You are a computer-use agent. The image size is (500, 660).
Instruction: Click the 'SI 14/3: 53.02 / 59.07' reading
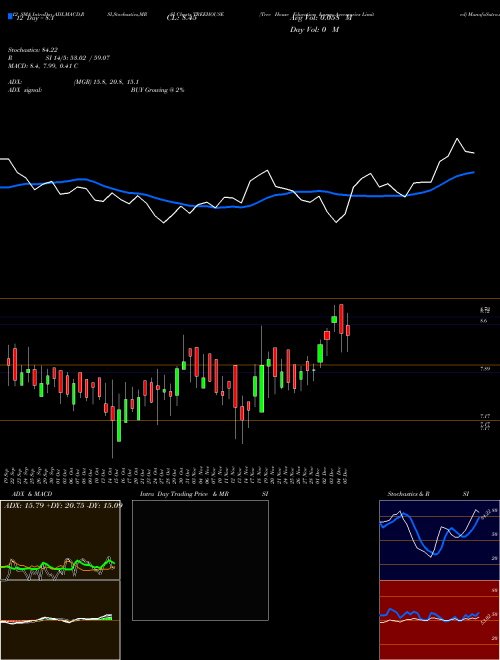[x=77, y=58]
